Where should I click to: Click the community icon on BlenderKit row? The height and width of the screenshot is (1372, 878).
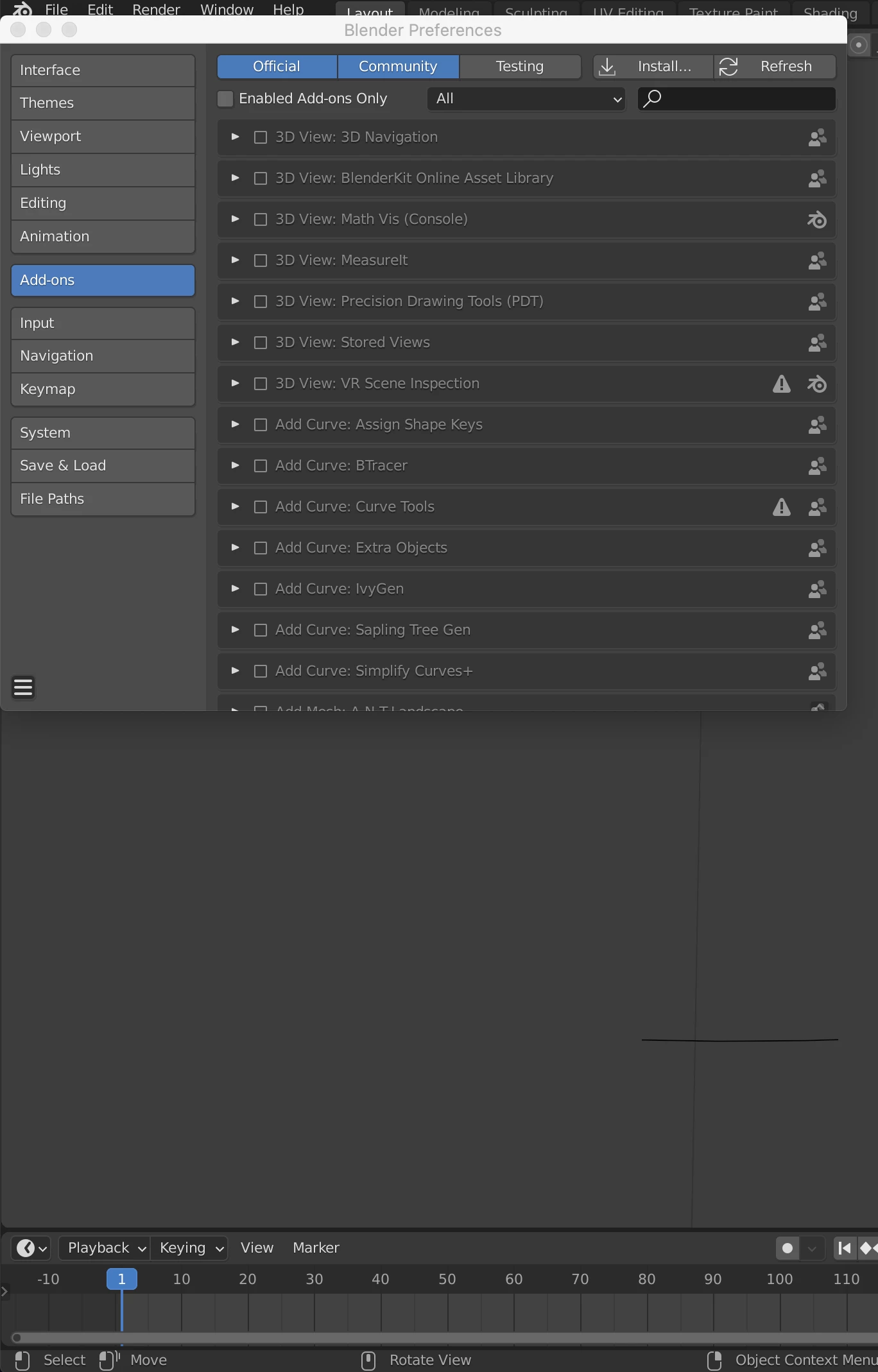817,178
